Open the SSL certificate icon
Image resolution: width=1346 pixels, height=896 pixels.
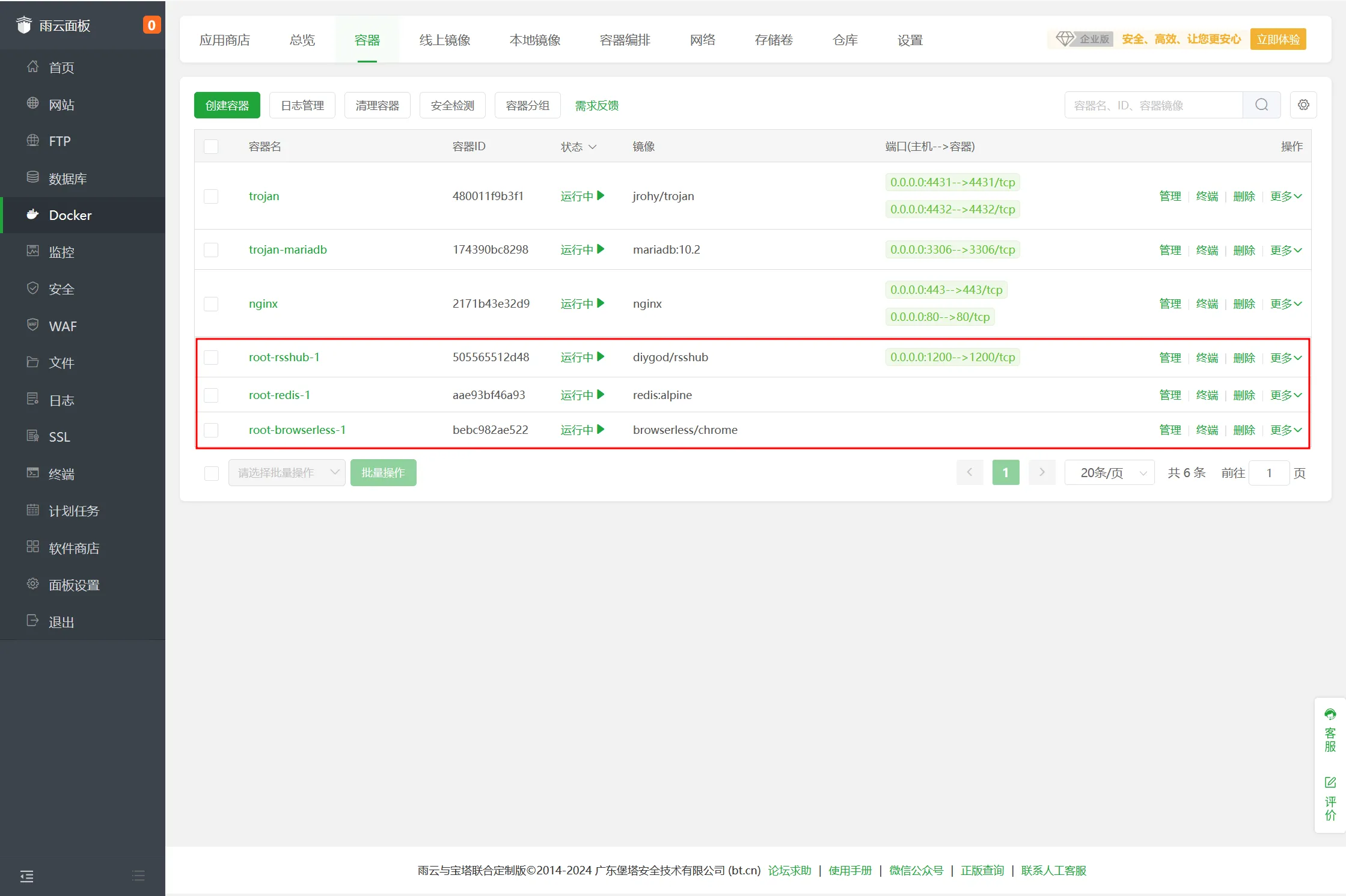point(33,436)
